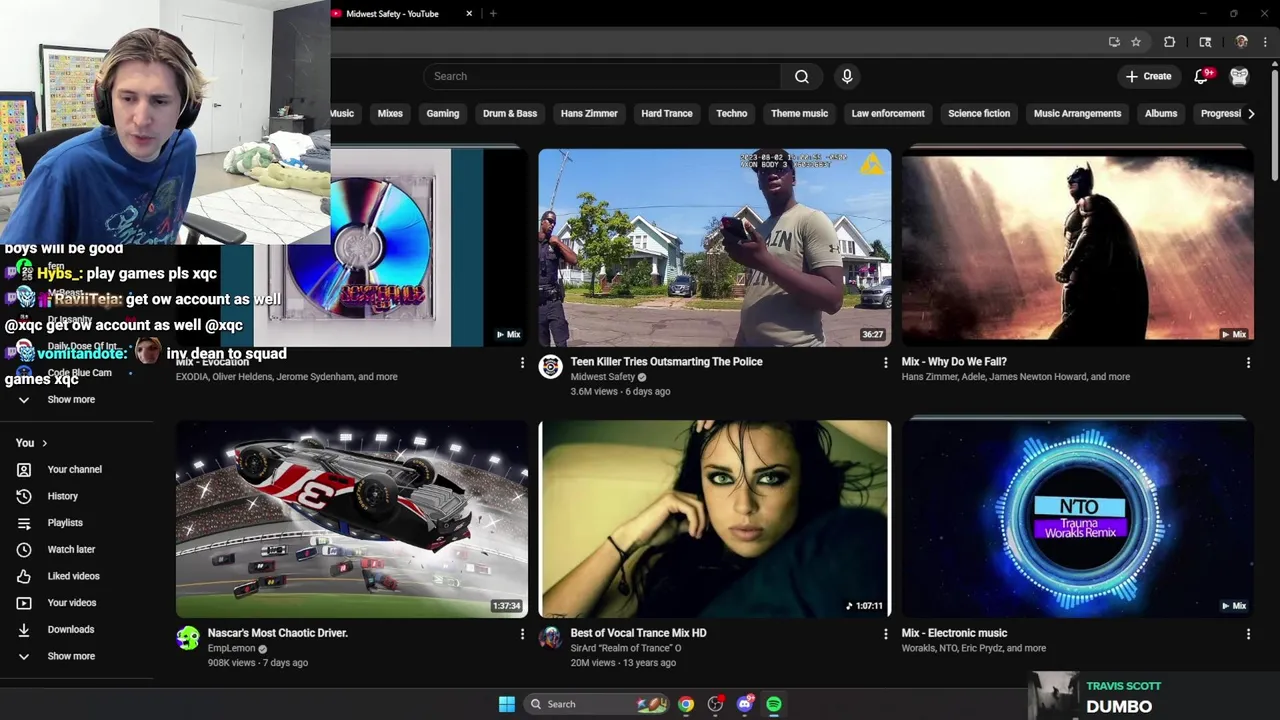Open options for Evocation mix

pyautogui.click(x=522, y=363)
